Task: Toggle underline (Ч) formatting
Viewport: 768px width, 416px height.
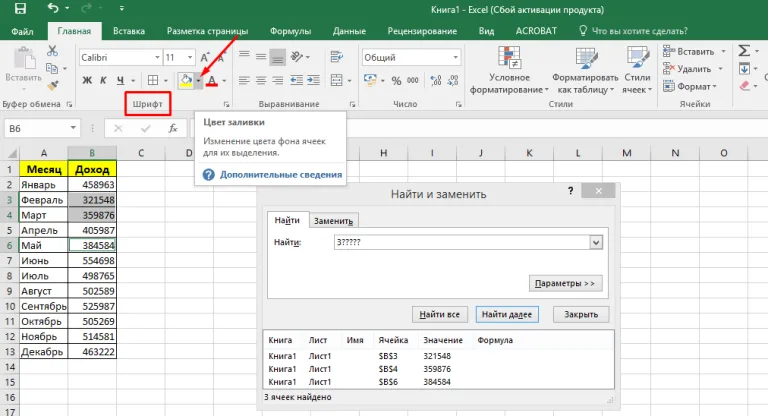Action: pos(120,80)
